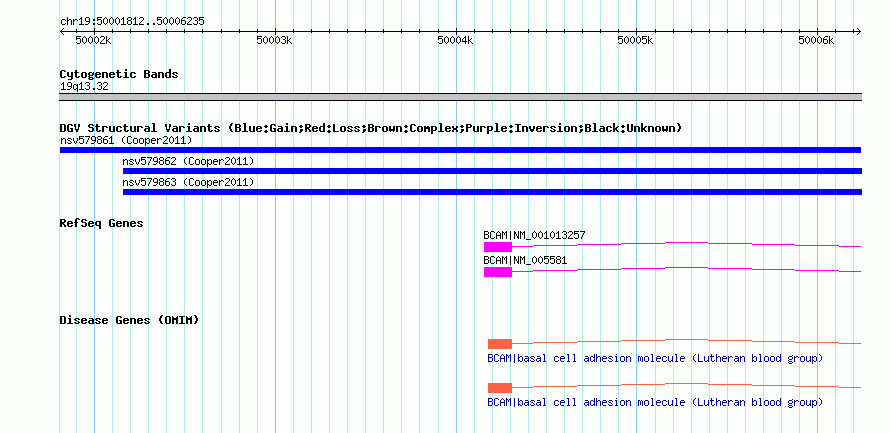The image size is (890, 433).
Task: Click the nsv579863 (Cooper2011) blue variant bar
Action: [492, 192]
